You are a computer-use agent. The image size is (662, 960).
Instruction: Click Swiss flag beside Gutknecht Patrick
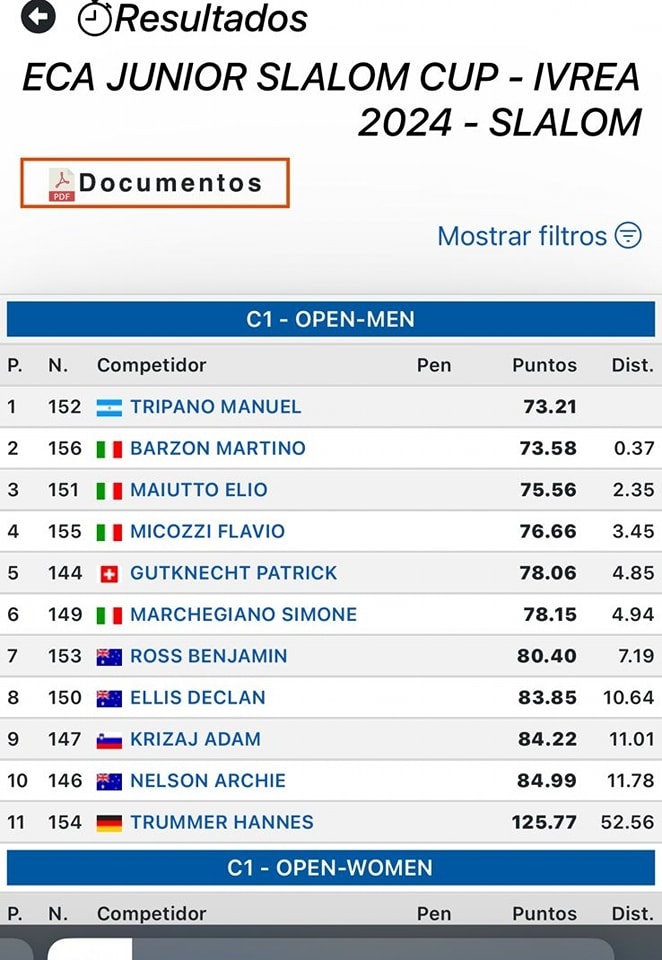(x=109, y=574)
